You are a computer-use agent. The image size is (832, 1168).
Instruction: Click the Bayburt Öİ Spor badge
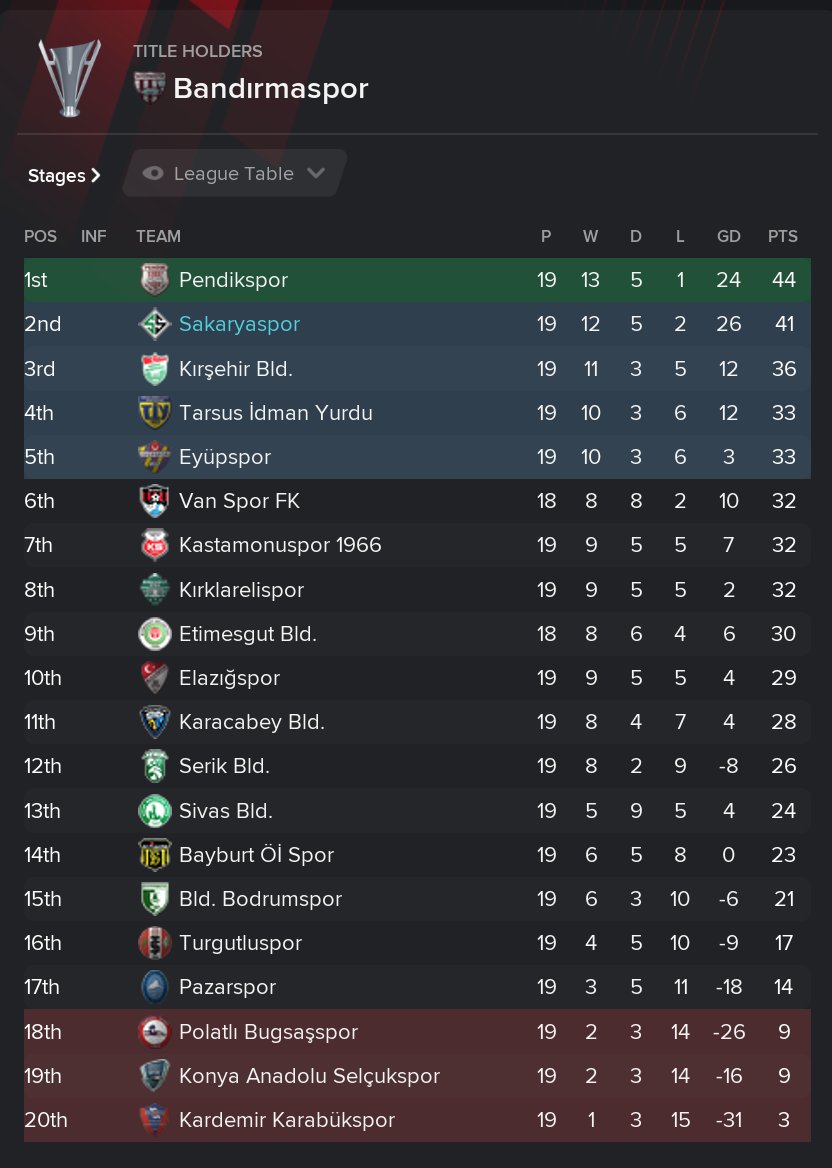click(x=155, y=854)
